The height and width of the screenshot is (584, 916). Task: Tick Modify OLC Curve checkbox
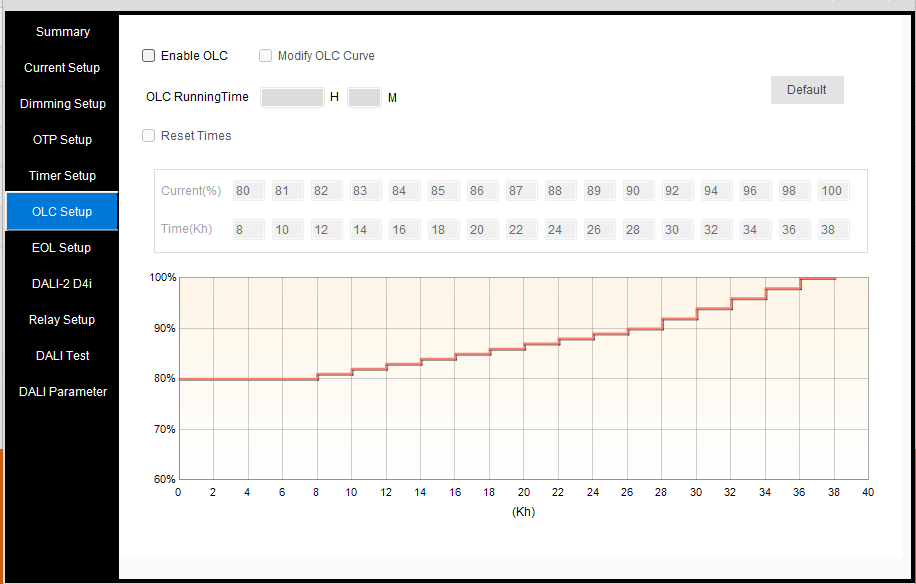(266, 56)
